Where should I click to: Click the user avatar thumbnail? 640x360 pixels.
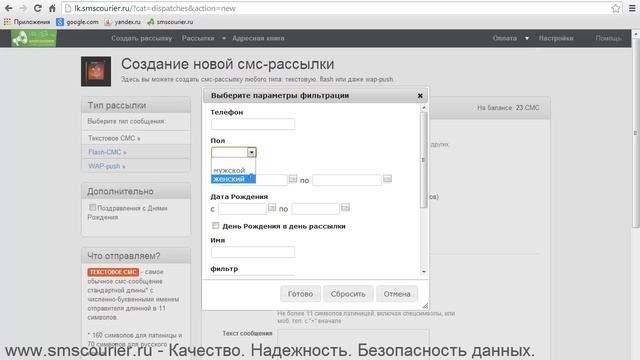(x=96, y=71)
